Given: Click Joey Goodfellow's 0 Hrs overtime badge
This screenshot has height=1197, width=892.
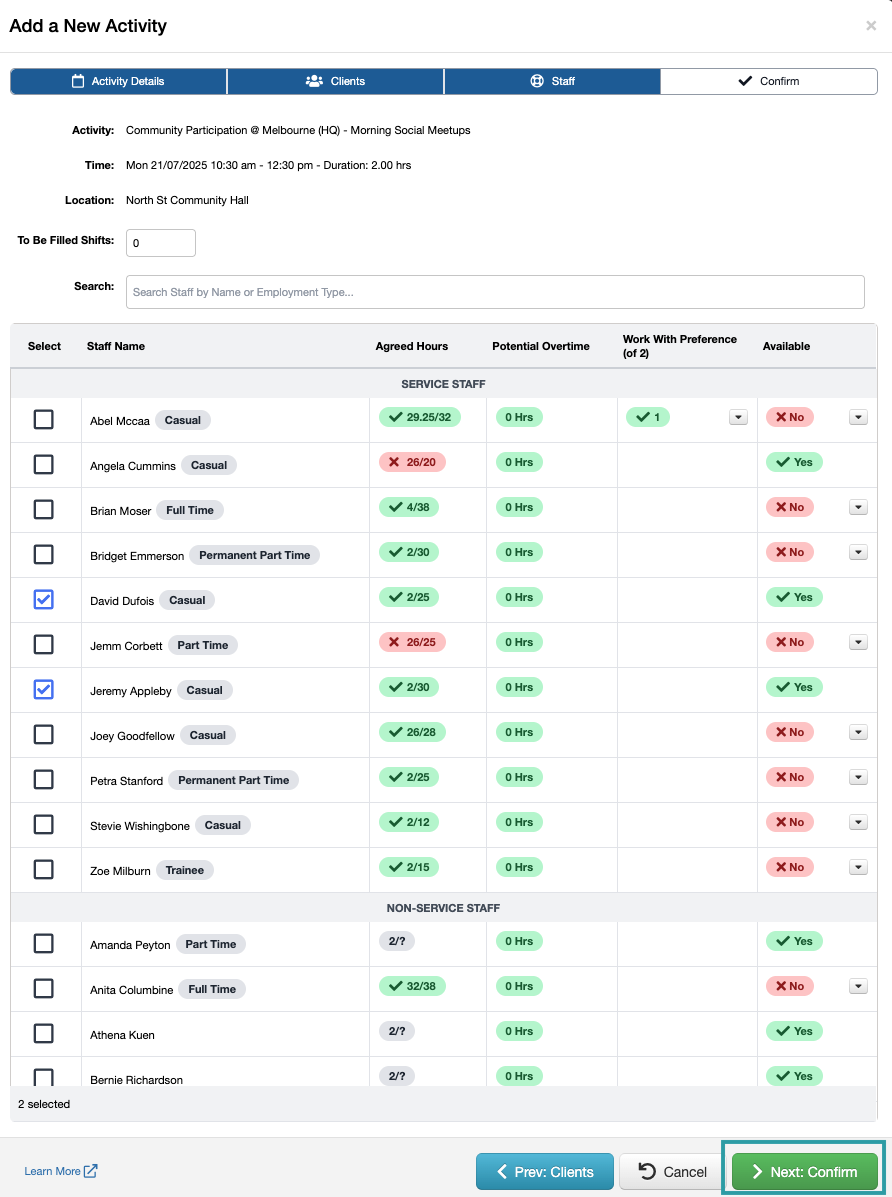Looking at the screenshot, I should [519, 732].
